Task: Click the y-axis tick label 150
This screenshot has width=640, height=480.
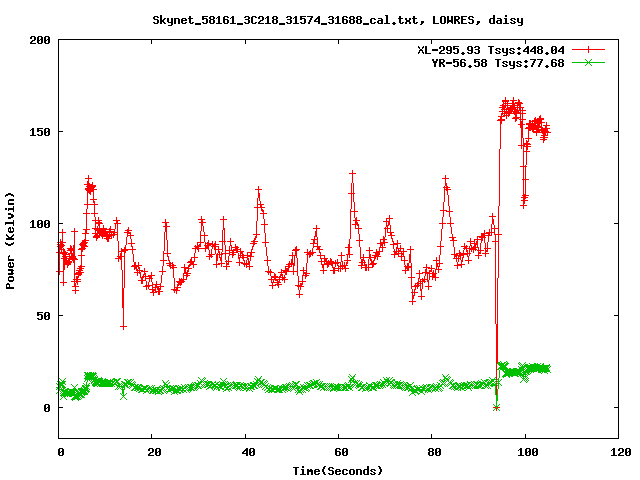Action: point(40,132)
